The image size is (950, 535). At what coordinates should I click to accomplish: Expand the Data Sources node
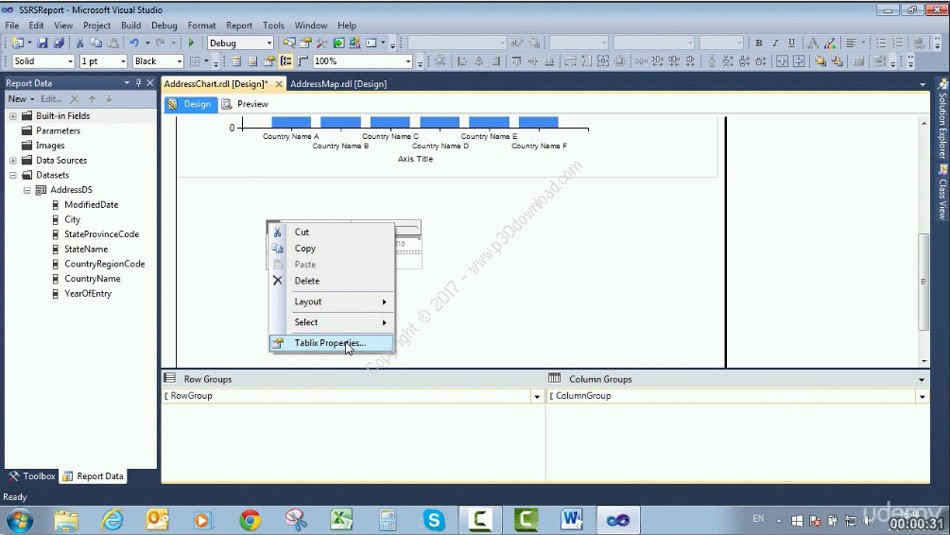[13, 161]
